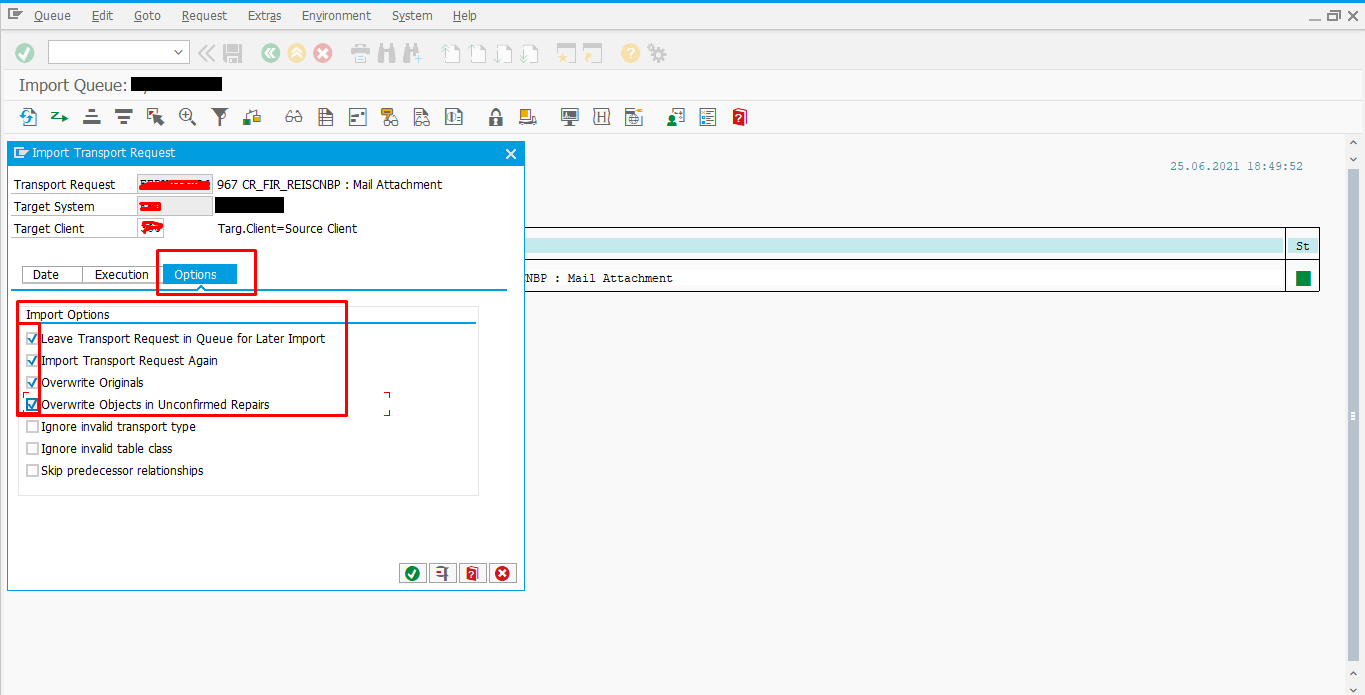The image size is (1365, 695).
Task: Toggle the Import Transport Request Again checkbox
Action: 32,361
